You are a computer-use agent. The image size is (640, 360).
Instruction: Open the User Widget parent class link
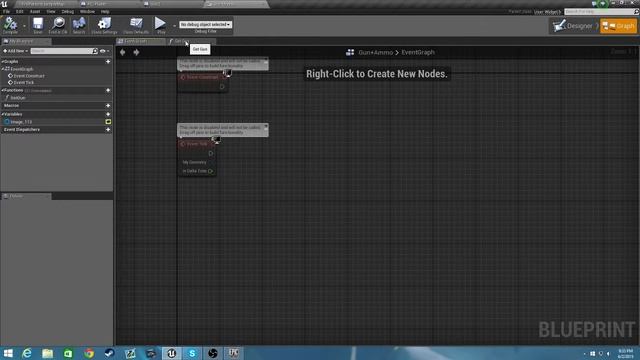point(547,12)
